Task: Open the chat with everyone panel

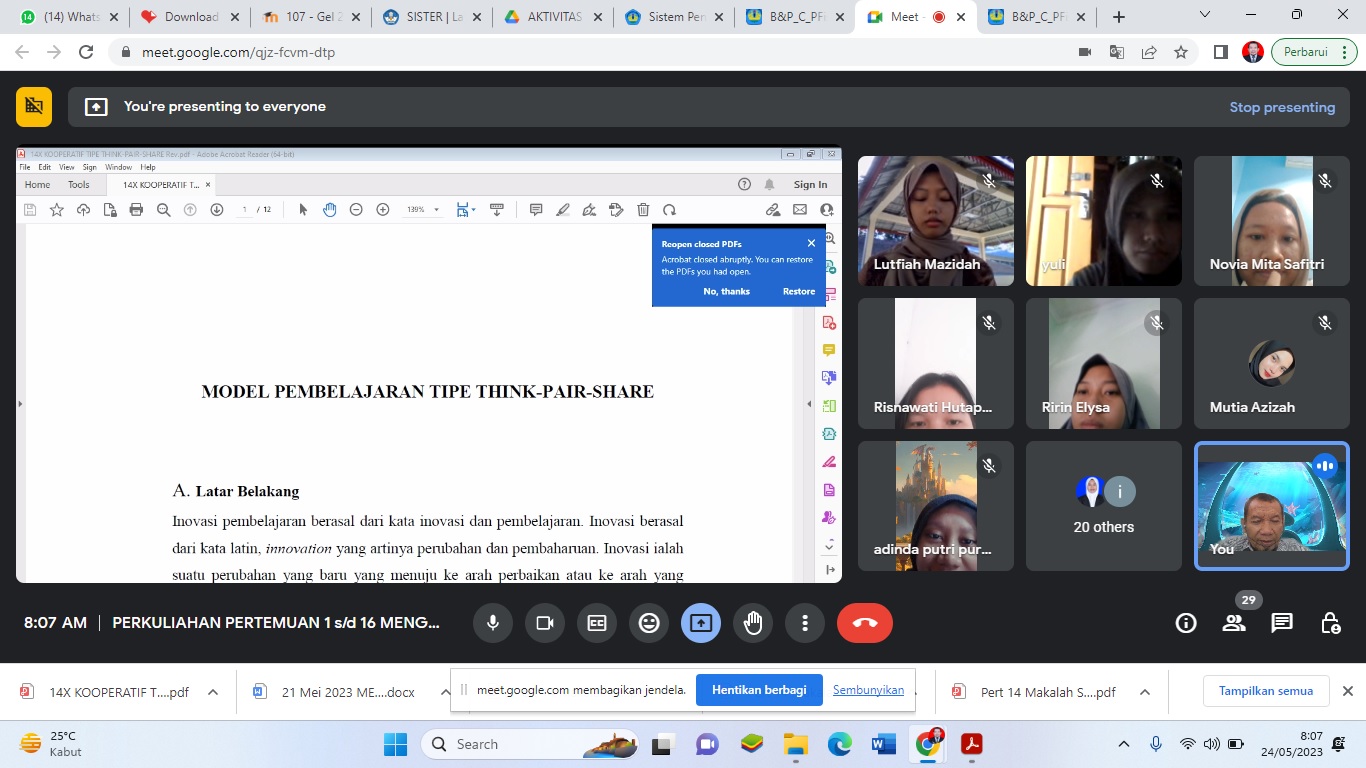Action: [1282, 623]
